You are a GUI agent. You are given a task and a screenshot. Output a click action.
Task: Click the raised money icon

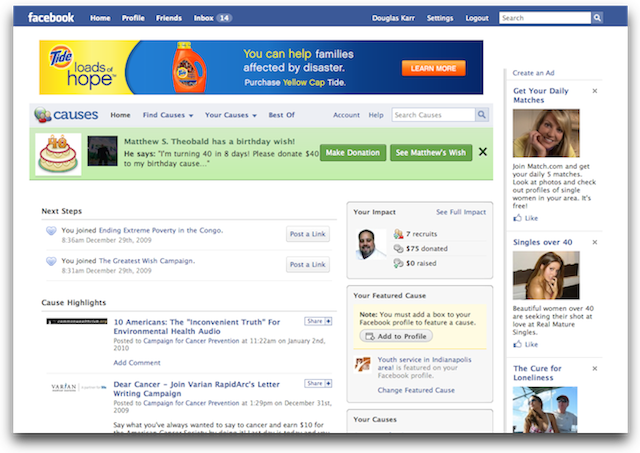click(x=398, y=263)
